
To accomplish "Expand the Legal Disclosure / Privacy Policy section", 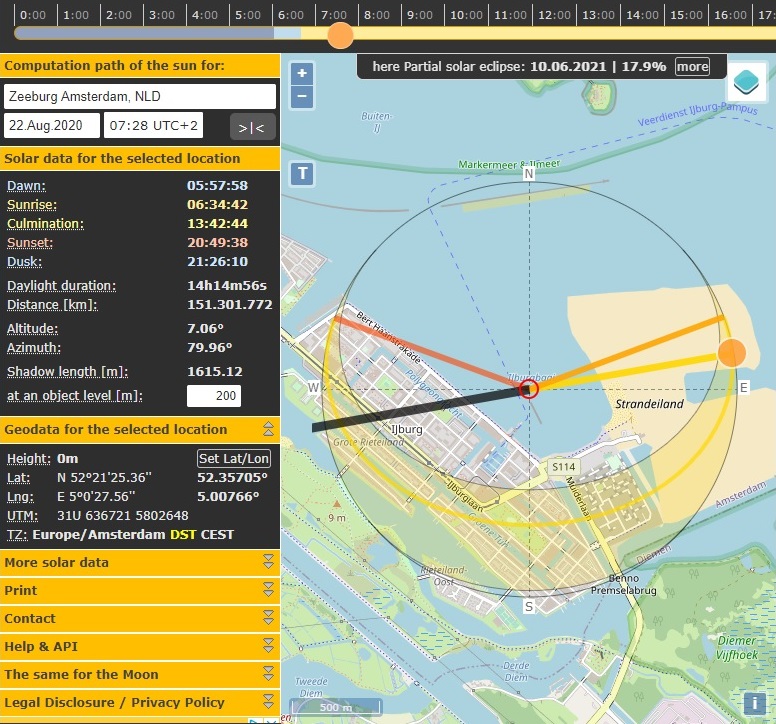I will [x=268, y=702].
